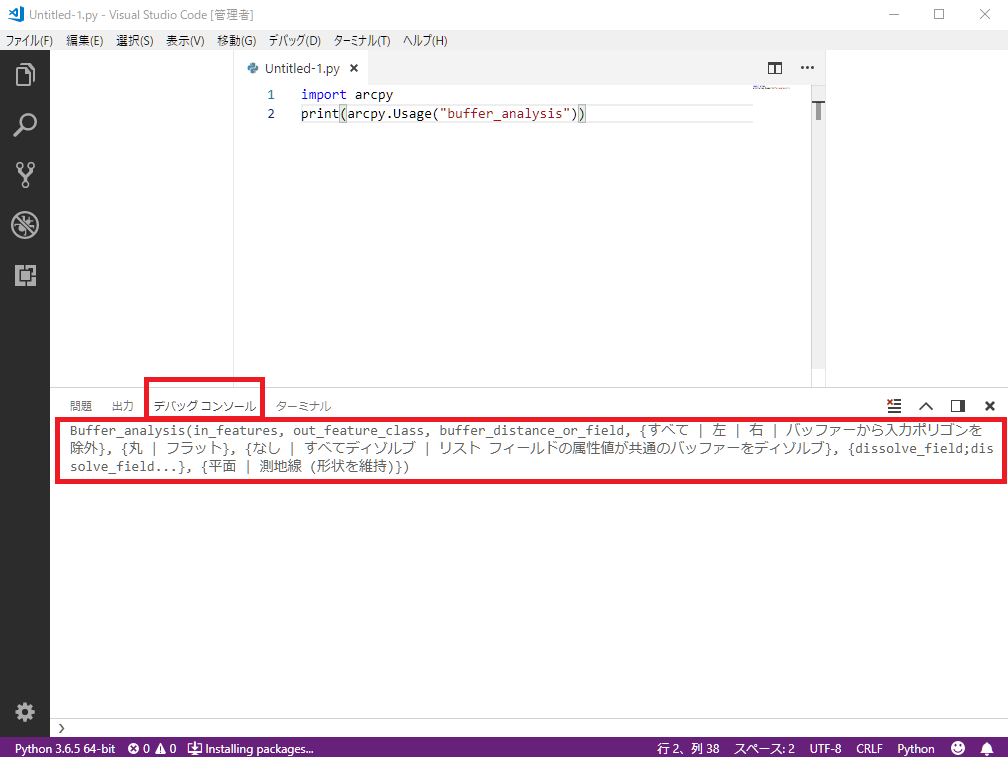Viewport: 1008px width, 757px height.
Task: Open the ターミナル(T) menu
Action: point(362,40)
